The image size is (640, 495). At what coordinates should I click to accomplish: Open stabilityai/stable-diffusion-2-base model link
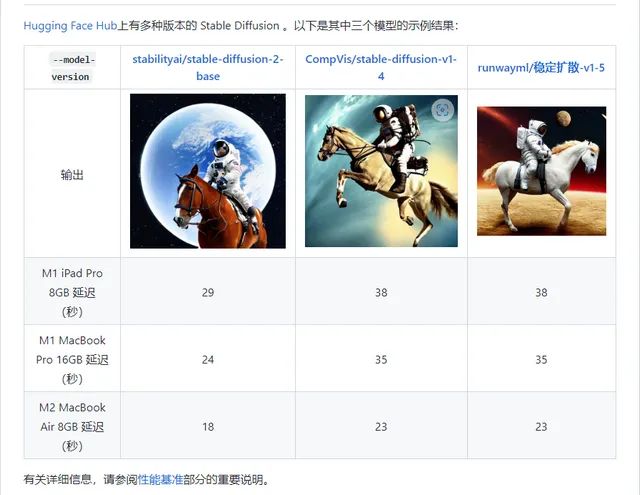[208, 67]
